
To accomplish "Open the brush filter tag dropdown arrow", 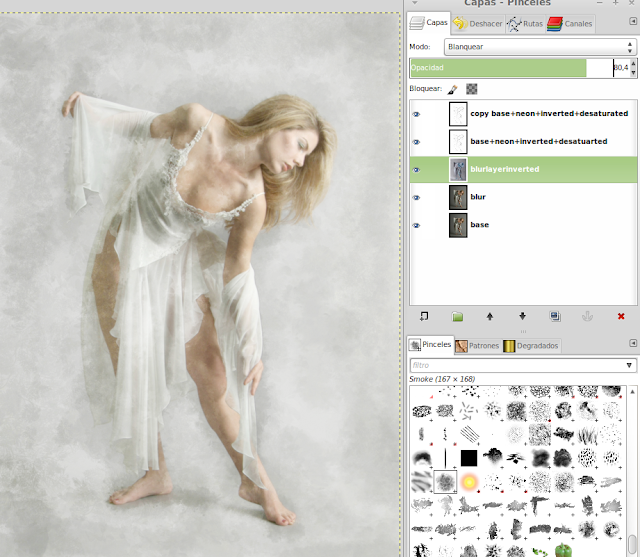I will pos(629,366).
